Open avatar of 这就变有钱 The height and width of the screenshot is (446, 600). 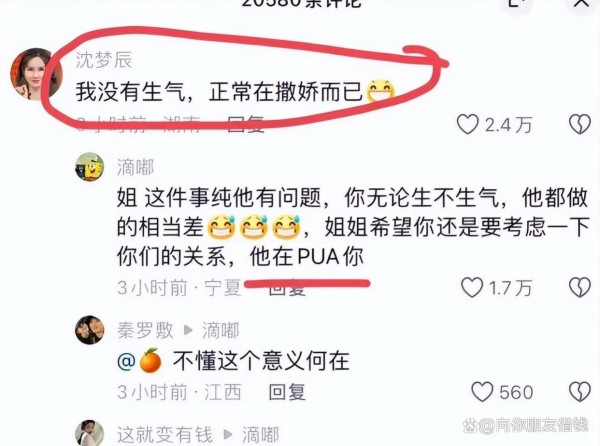pos(90,433)
